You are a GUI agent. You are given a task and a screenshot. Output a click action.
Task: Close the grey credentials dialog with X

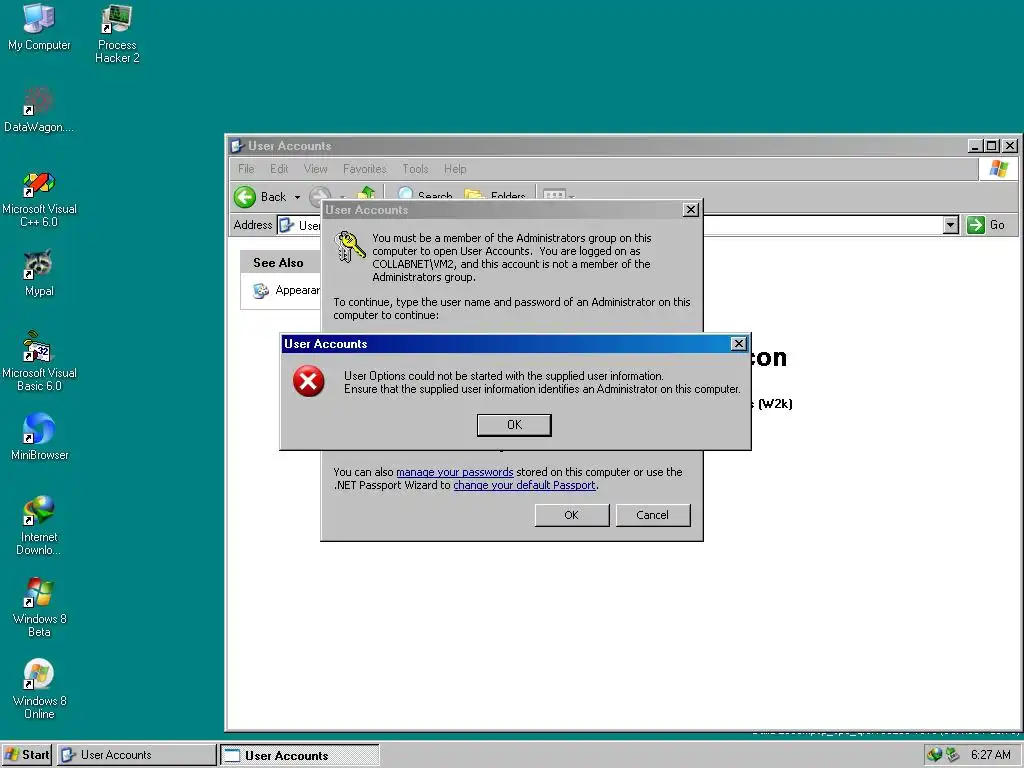point(690,210)
